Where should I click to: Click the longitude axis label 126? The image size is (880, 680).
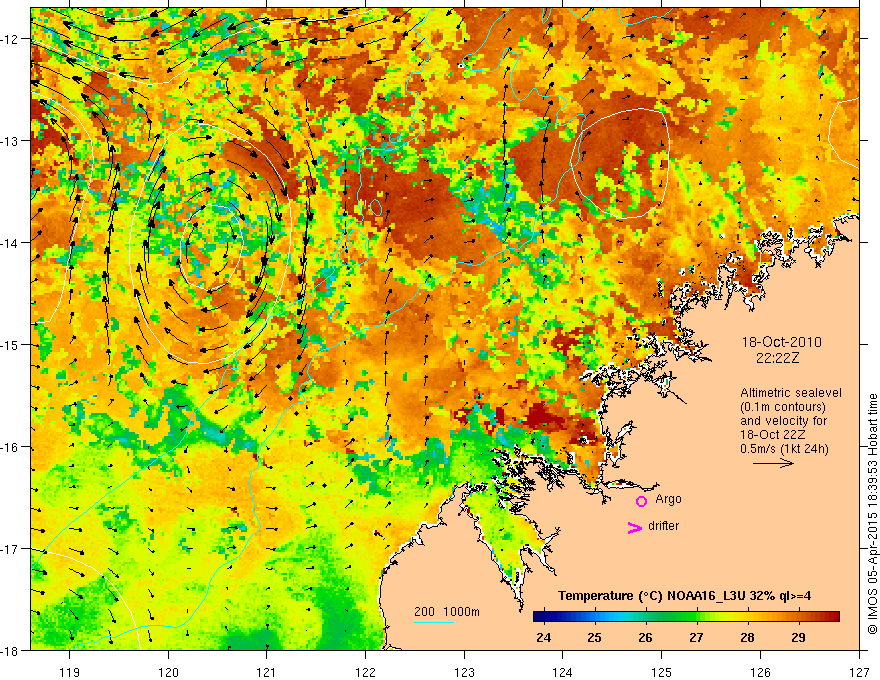(760, 672)
